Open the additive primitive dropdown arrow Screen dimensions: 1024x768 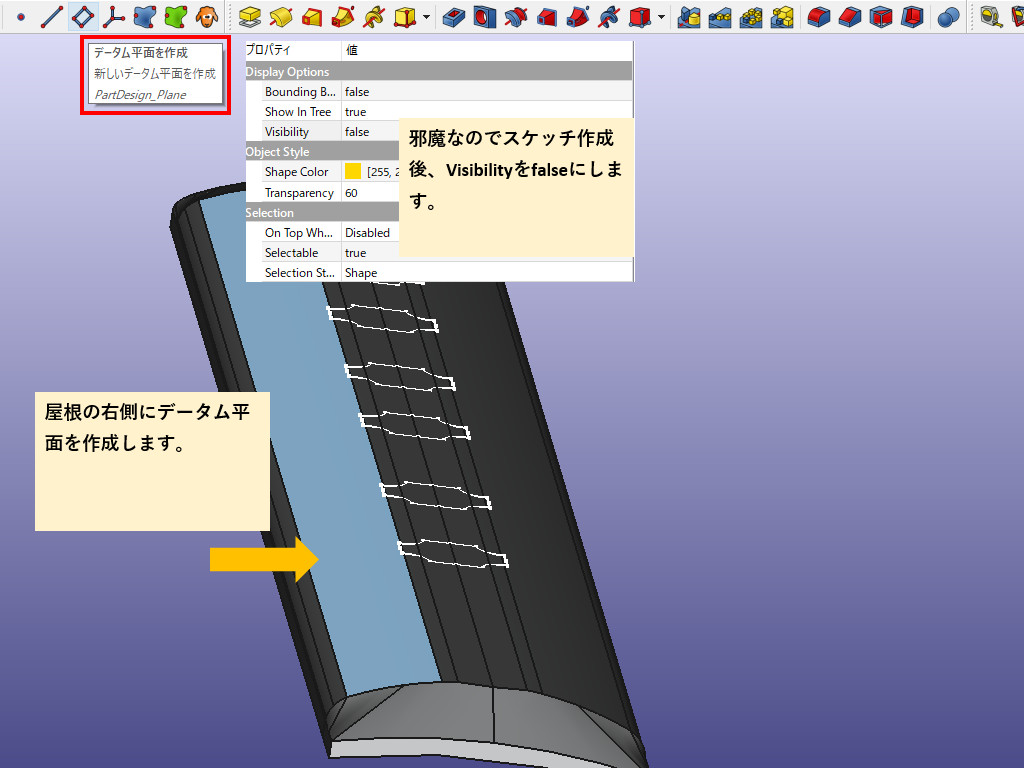(427, 16)
